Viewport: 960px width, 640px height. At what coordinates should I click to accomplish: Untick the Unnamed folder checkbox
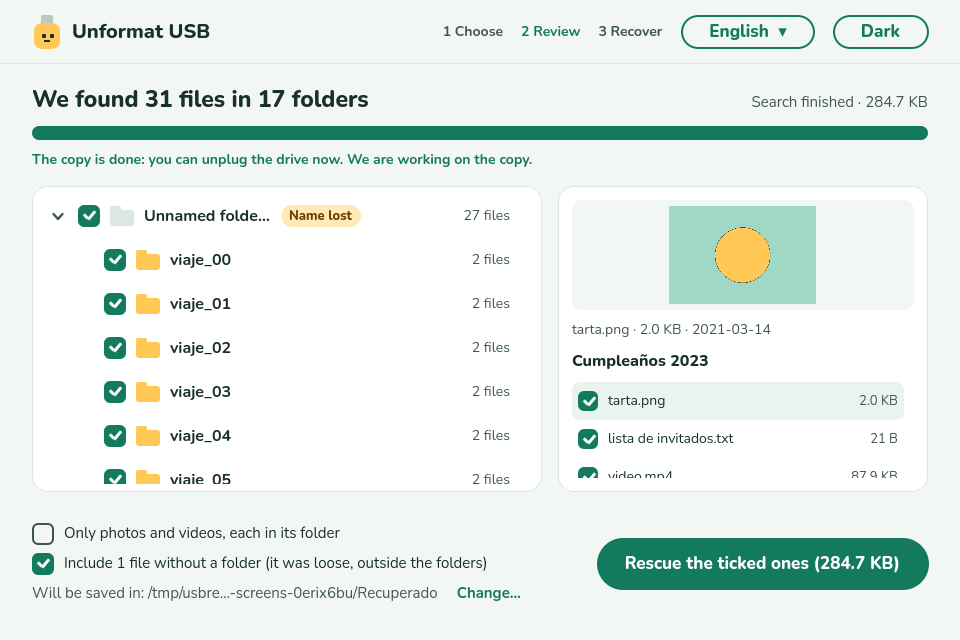[x=89, y=216]
